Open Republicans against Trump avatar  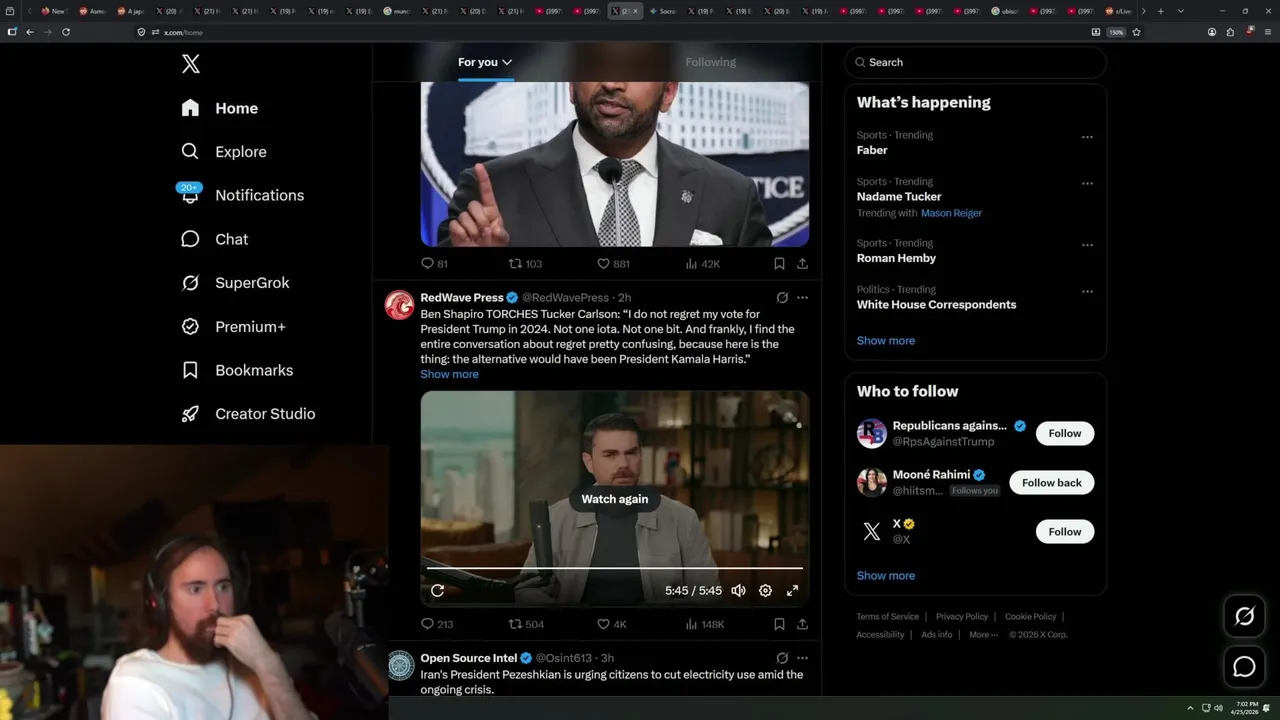coord(872,433)
